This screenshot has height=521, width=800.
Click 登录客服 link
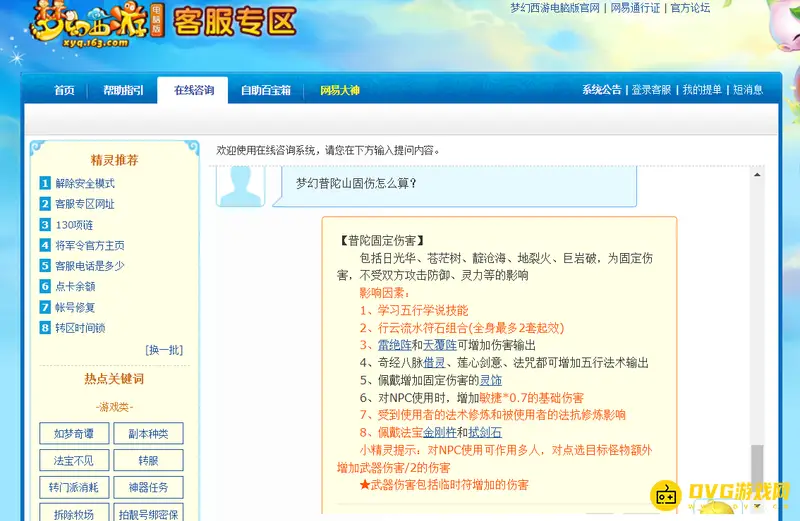(651, 90)
